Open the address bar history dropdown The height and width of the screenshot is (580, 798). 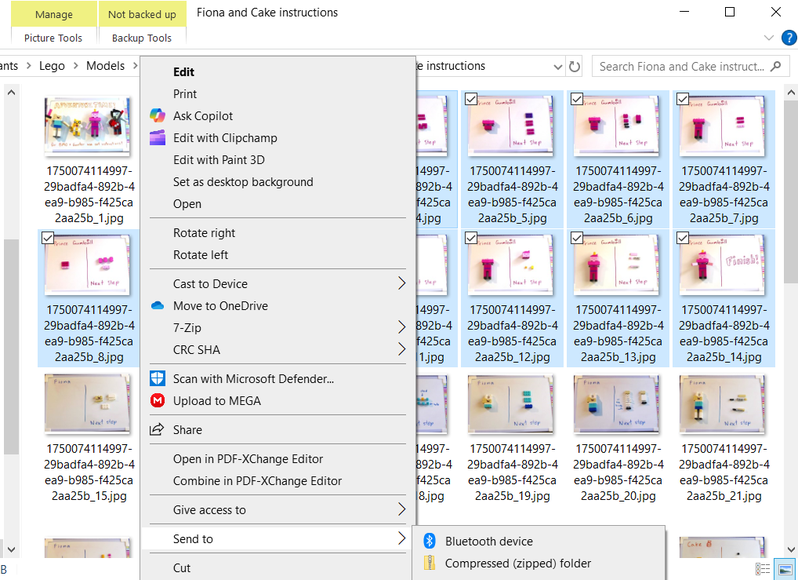pos(556,67)
